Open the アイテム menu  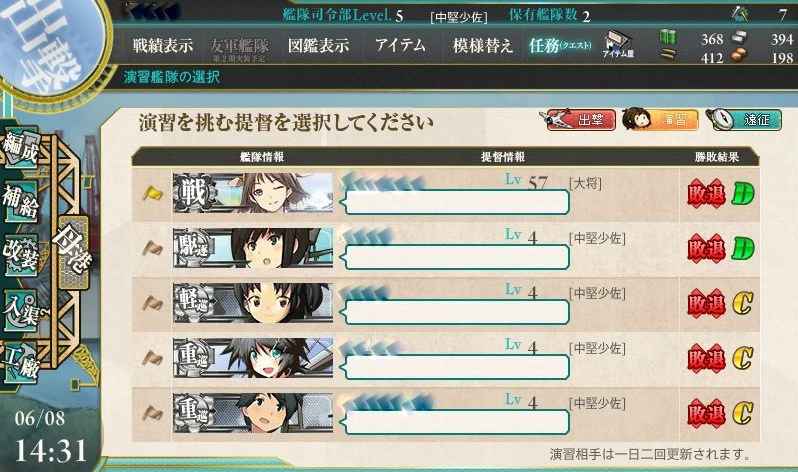point(401,45)
